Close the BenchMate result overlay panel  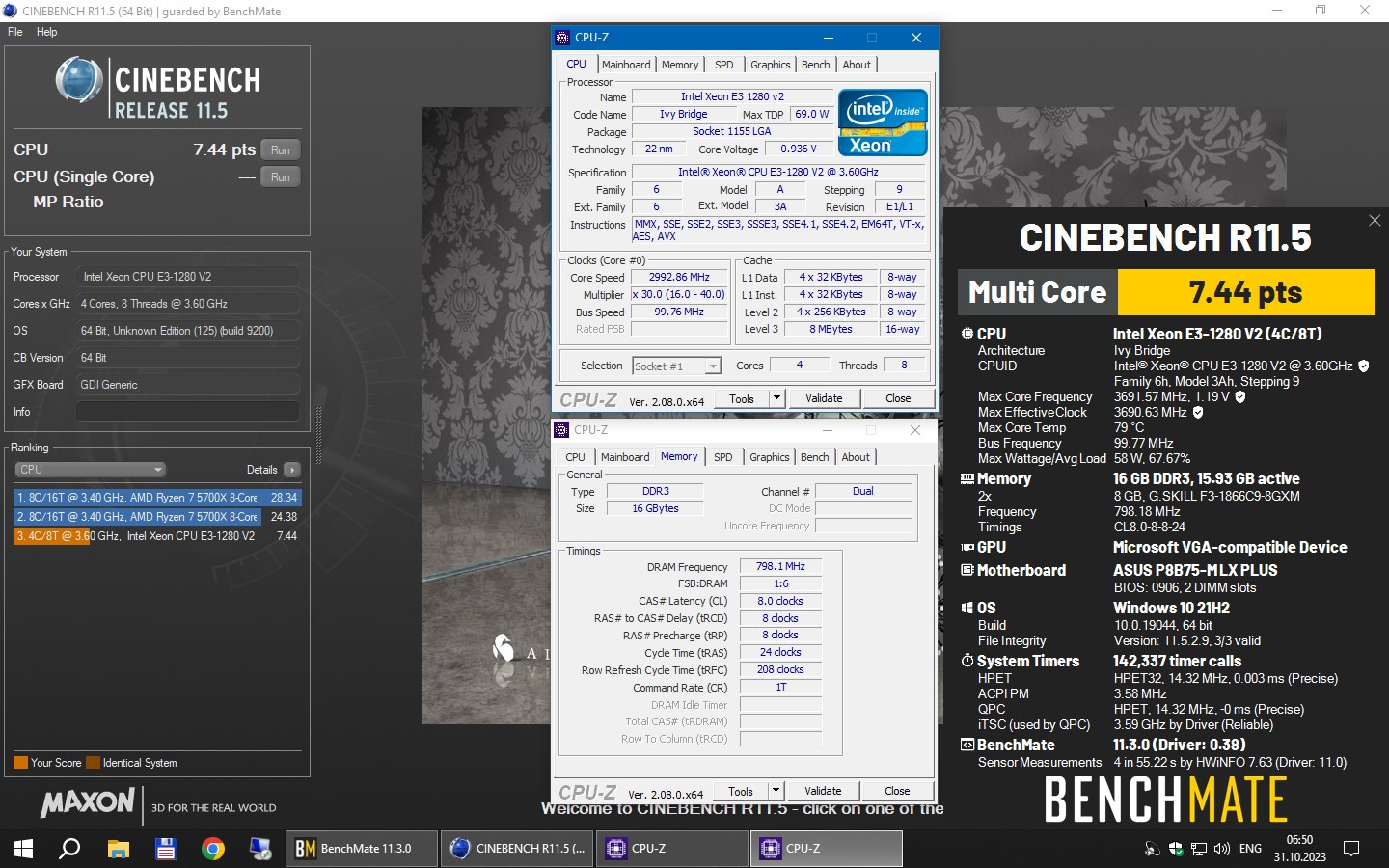[x=1375, y=221]
